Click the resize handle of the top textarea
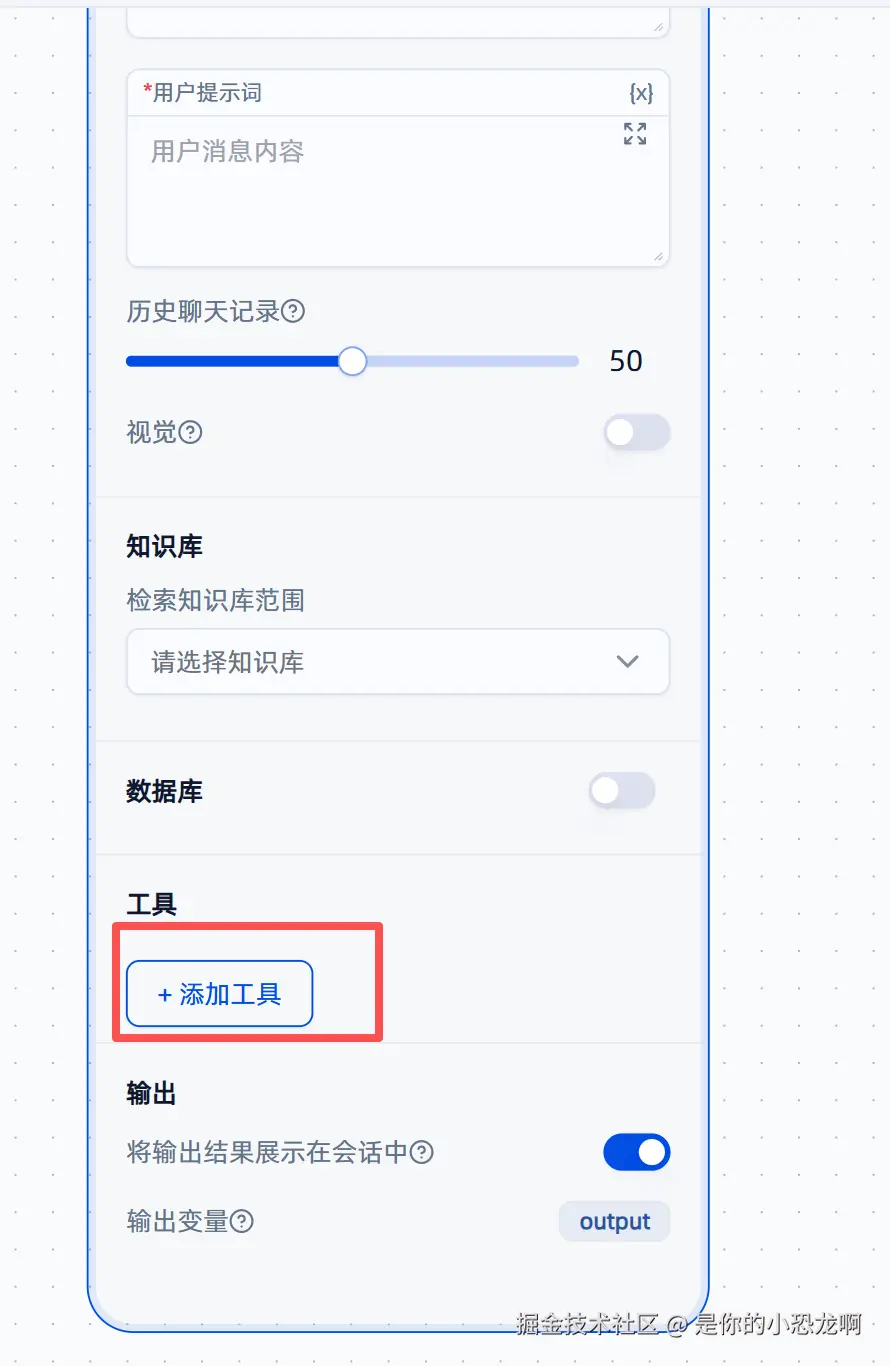This screenshot has width=890, height=1366. 657,27
